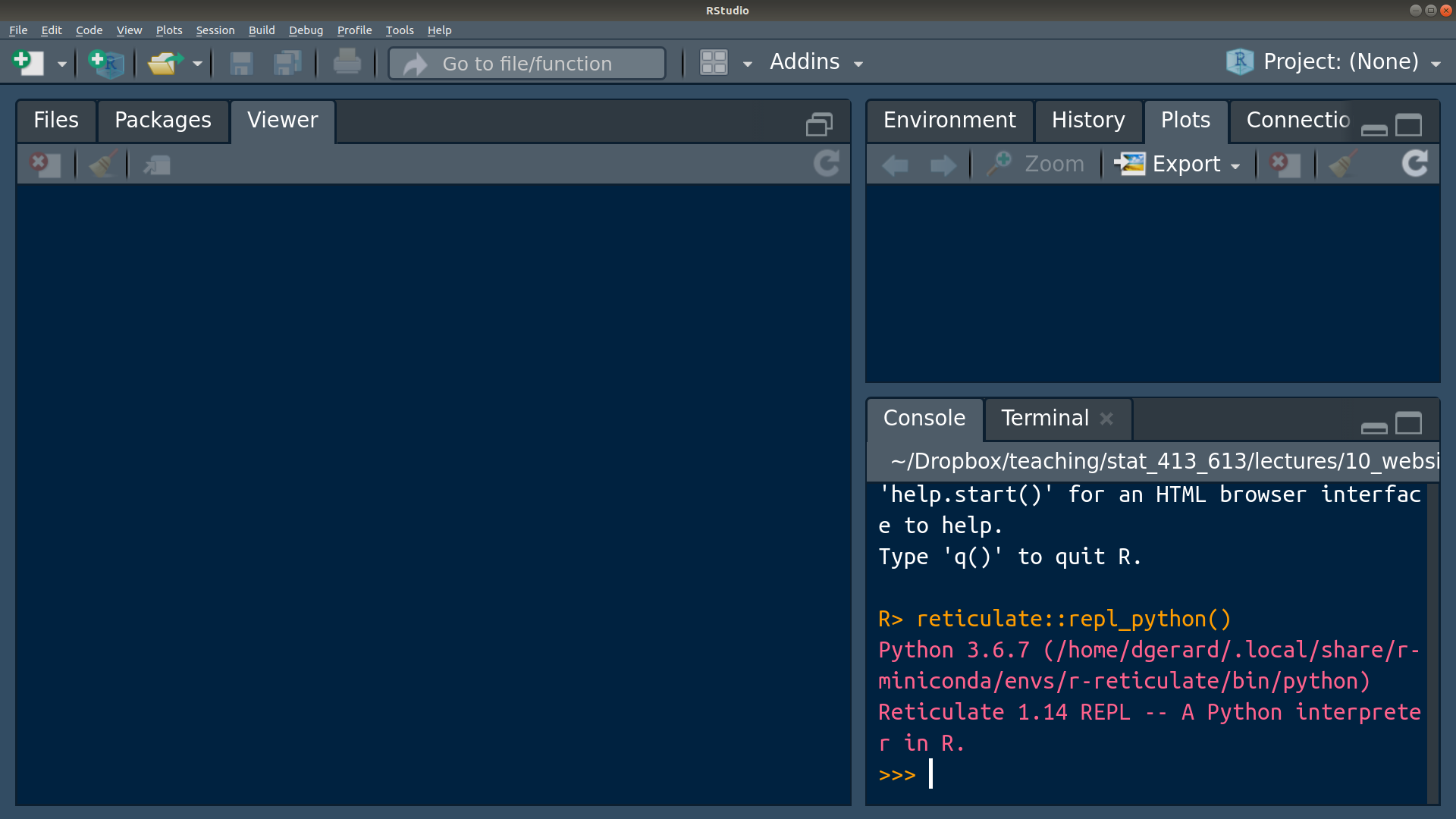
Task: Switch to the History tab
Action: (x=1088, y=121)
